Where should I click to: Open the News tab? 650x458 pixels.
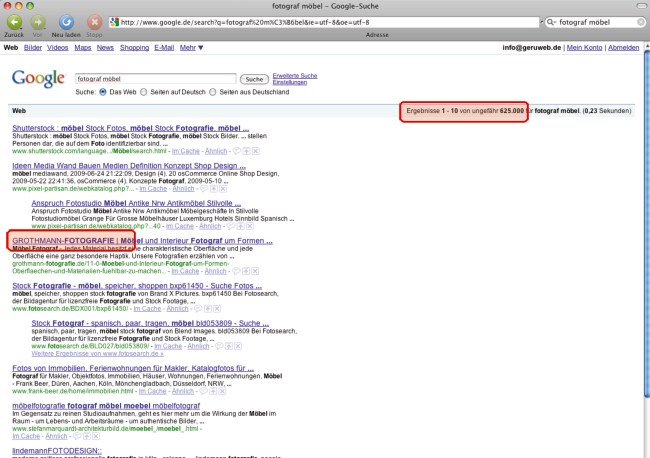(x=105, y=48)
